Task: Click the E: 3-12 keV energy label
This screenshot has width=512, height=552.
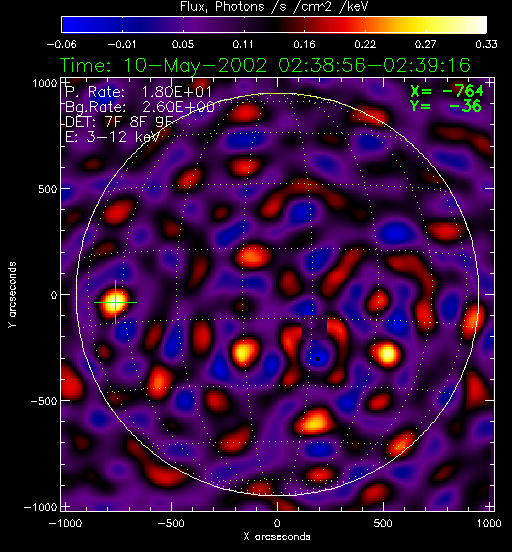Action: (x=112, y=137)
